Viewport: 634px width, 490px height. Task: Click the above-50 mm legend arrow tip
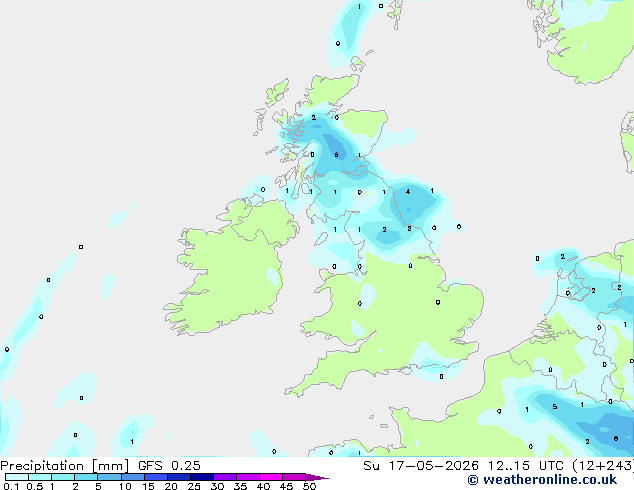[x=317, y=478]
